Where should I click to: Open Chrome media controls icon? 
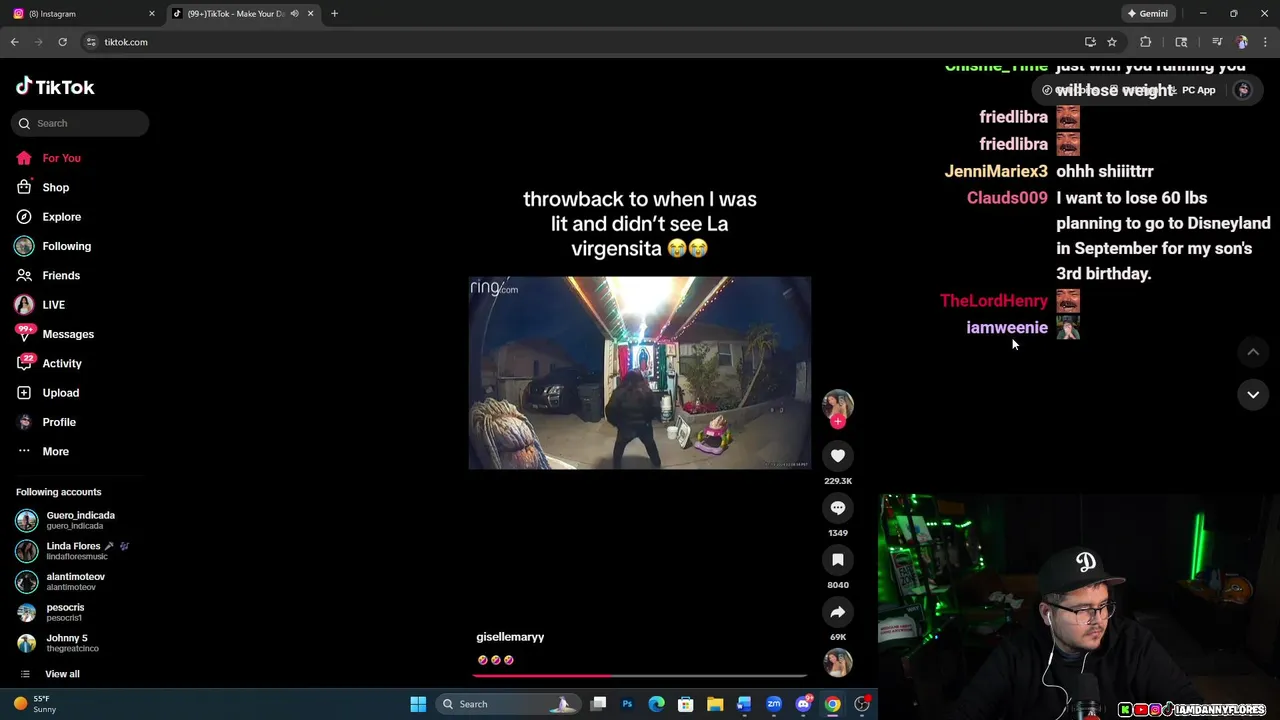1217,42
